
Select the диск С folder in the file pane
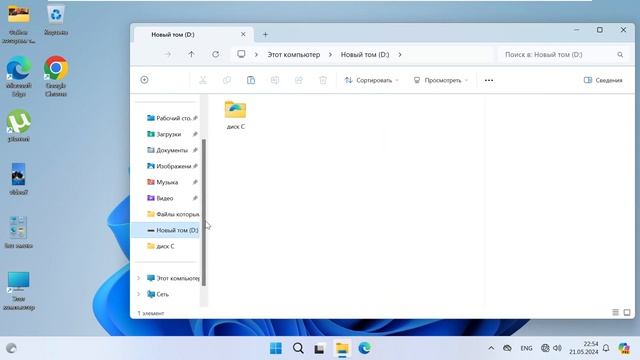pos(236,115)
